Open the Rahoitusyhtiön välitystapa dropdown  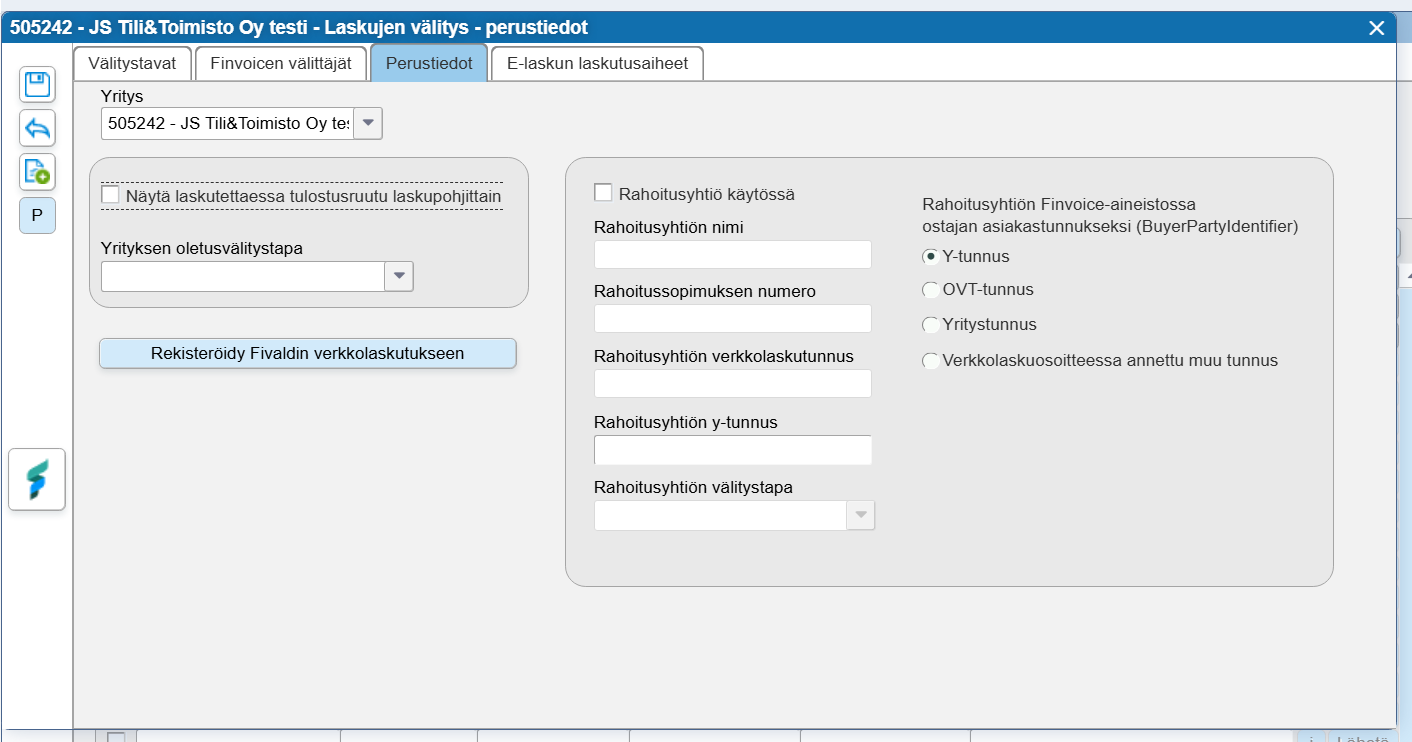(860, 516)
